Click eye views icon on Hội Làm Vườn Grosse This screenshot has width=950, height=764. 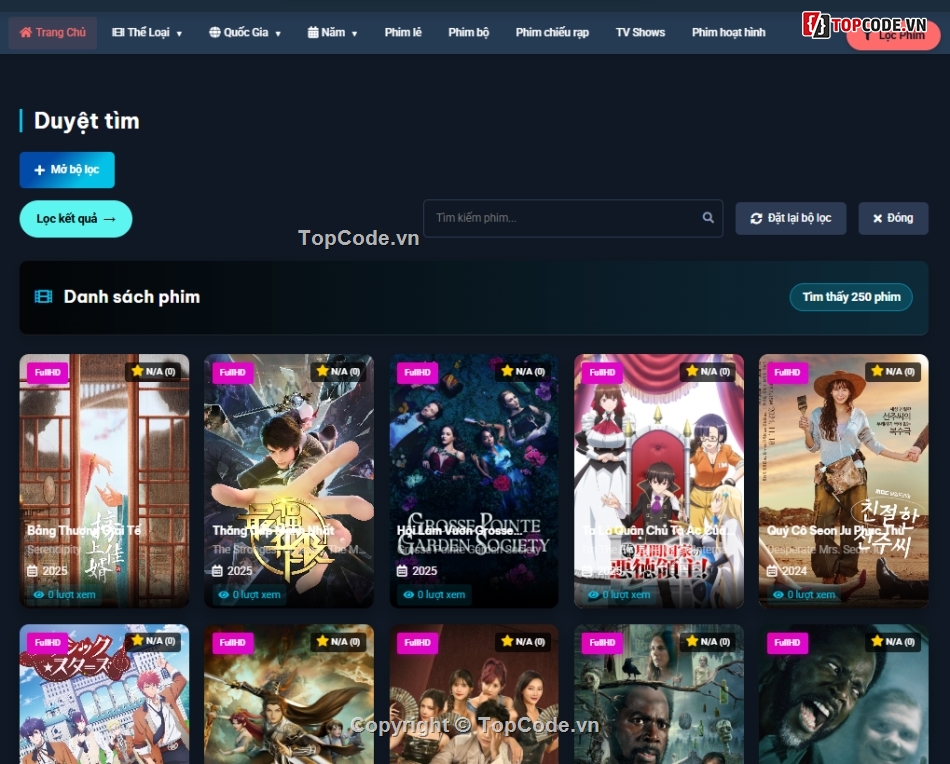[408, 595]
